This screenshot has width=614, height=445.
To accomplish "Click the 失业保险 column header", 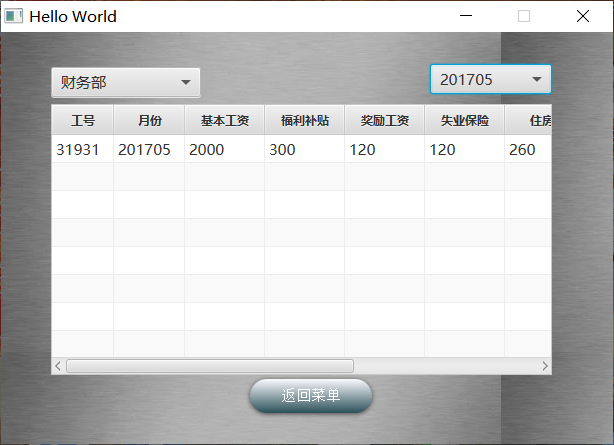I will pos(464,121).
